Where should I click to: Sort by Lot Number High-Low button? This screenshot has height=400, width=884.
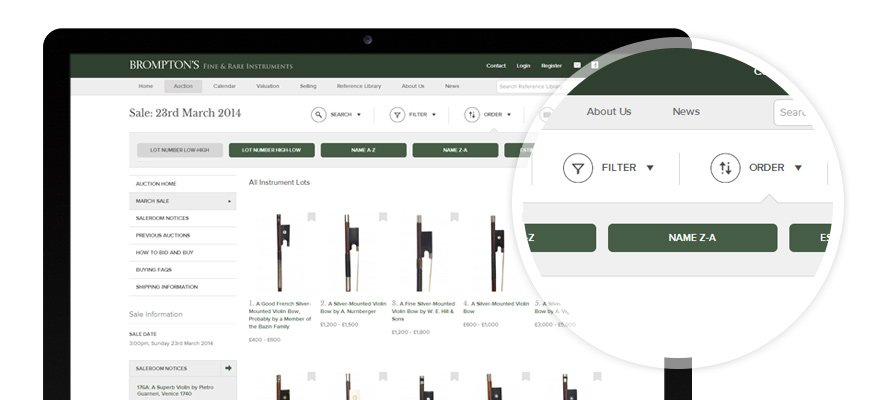click(x=272, y=150)
